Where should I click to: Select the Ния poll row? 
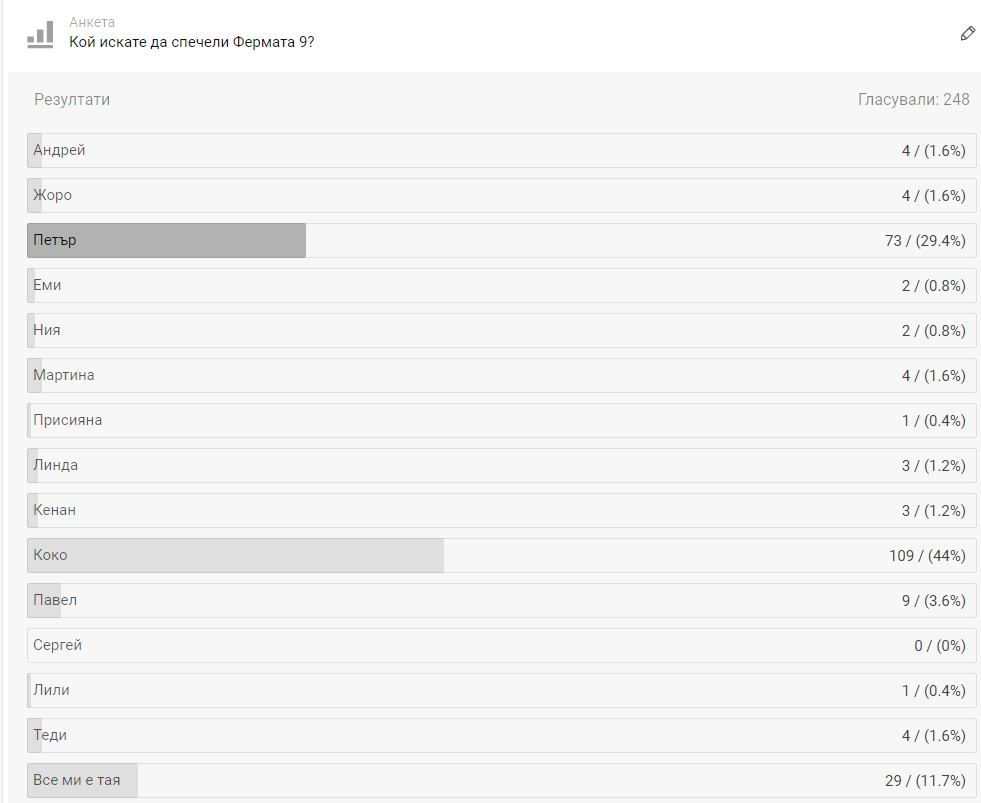[501, 331]
